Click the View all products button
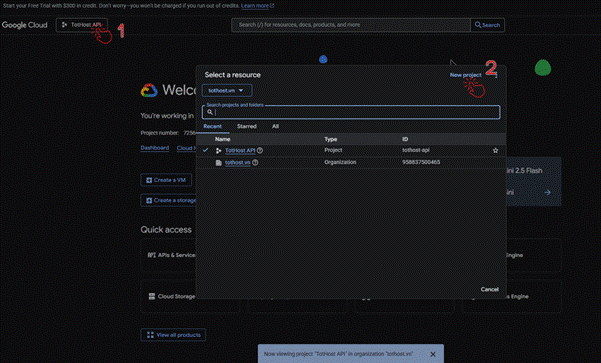This screenshot has width=601, height=363. 173,335
